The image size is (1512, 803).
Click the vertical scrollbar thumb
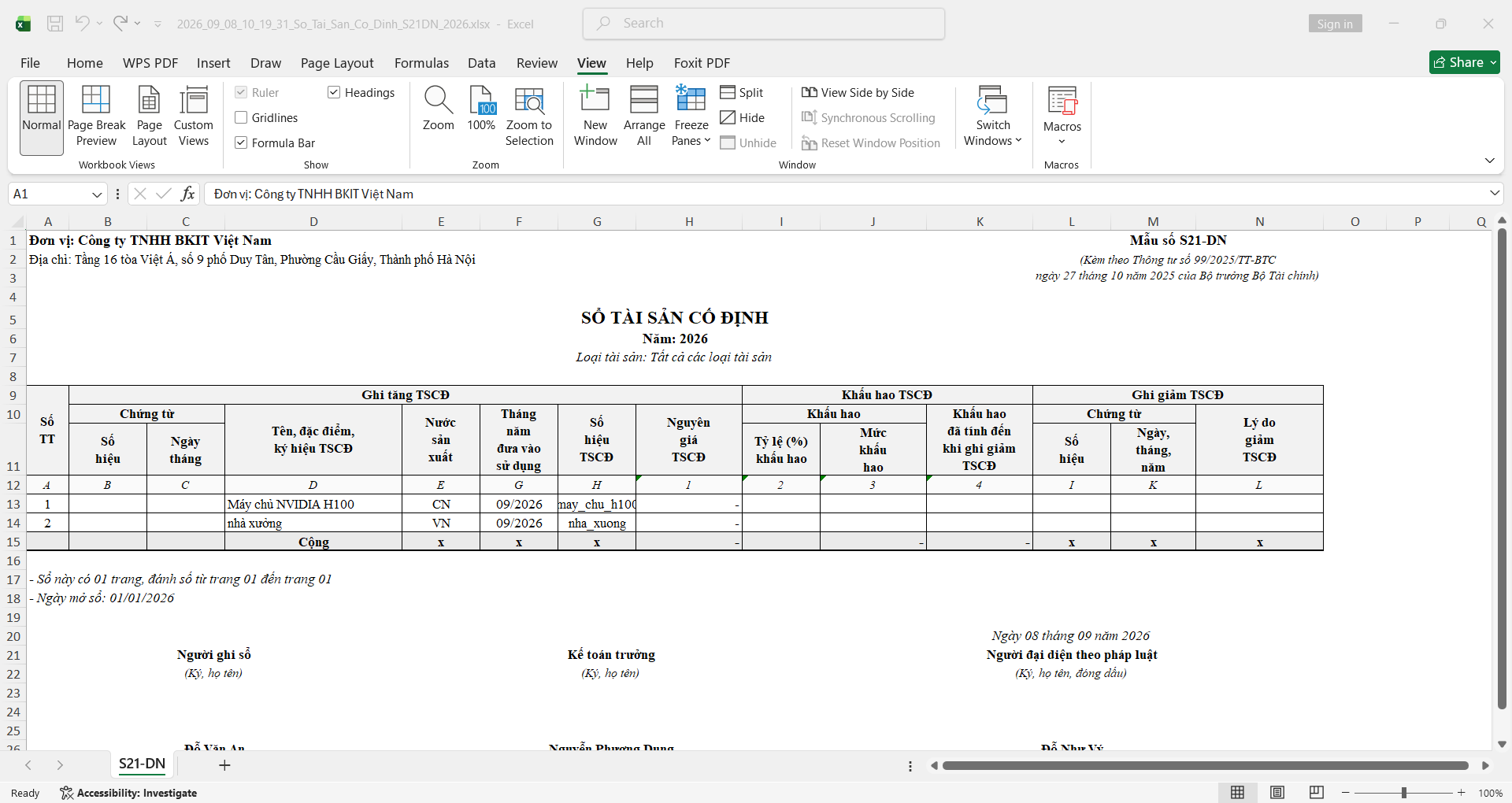pyautogui.click(x=1502, y=468)
